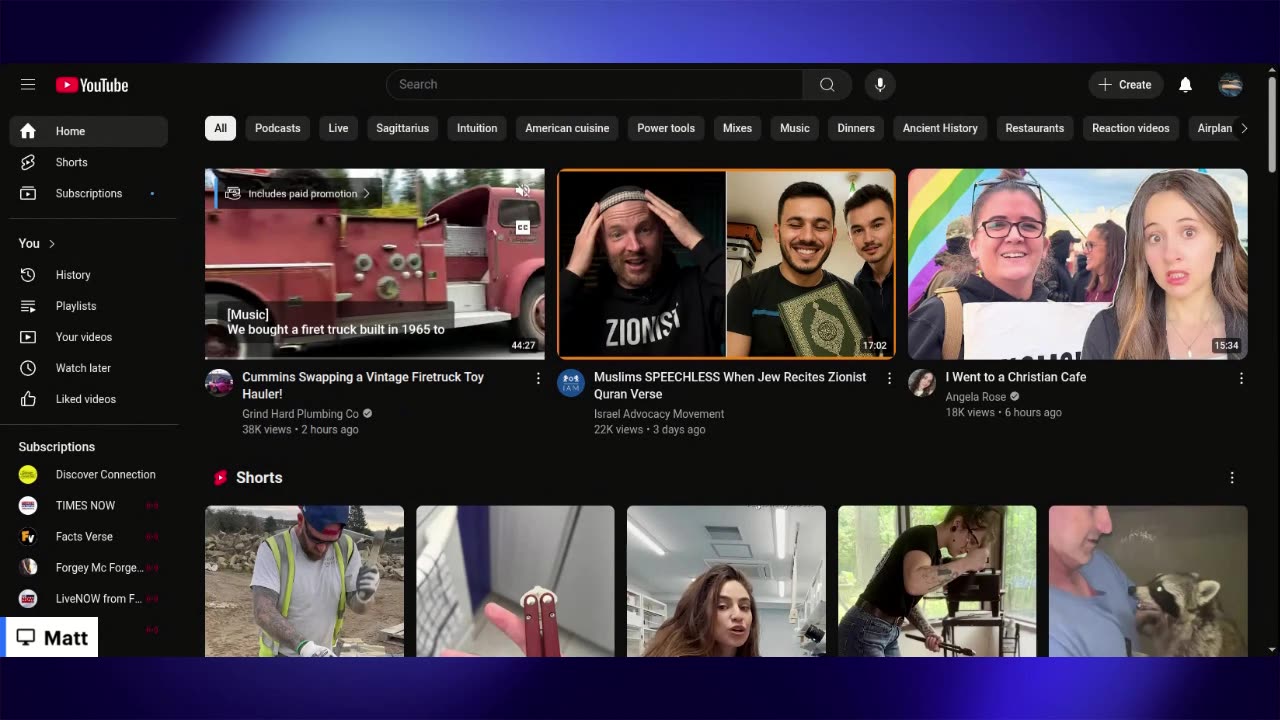Open Angela Rose channel avatar
This screenshot has height=720, width=1280.
click(922, 383)
